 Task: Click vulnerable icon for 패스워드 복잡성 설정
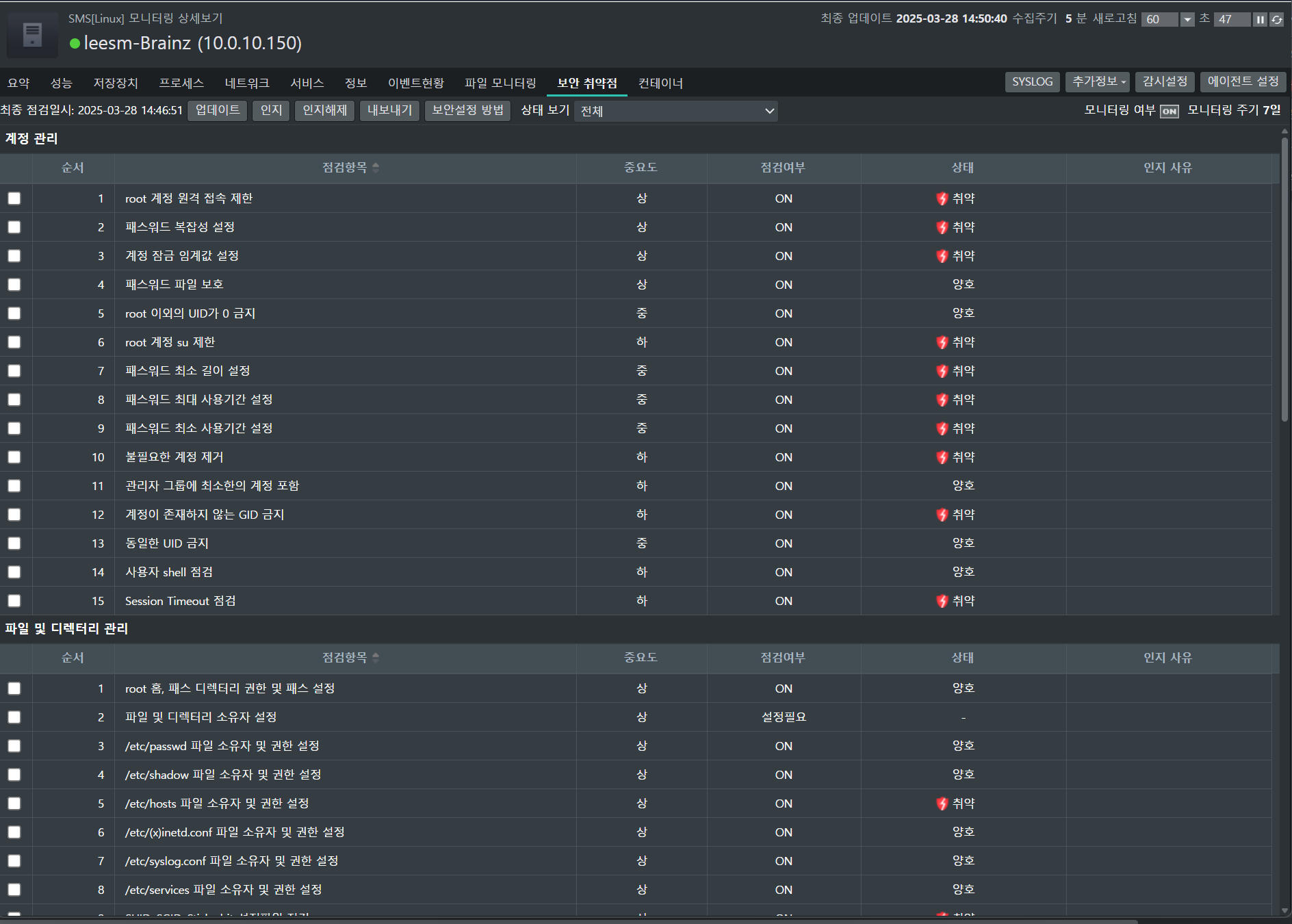point(942,227)
